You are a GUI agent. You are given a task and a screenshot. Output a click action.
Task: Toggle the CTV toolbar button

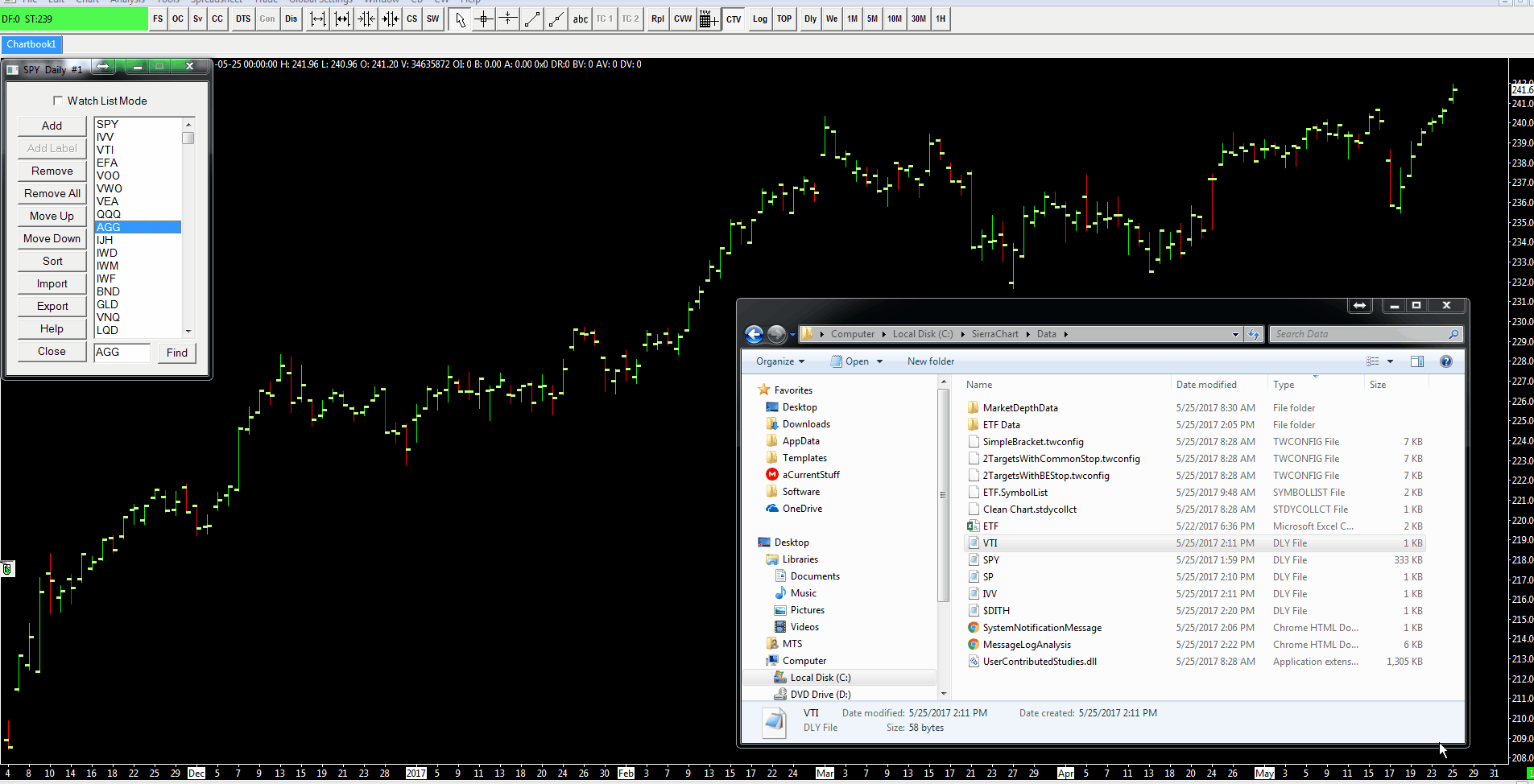point(734,19)
